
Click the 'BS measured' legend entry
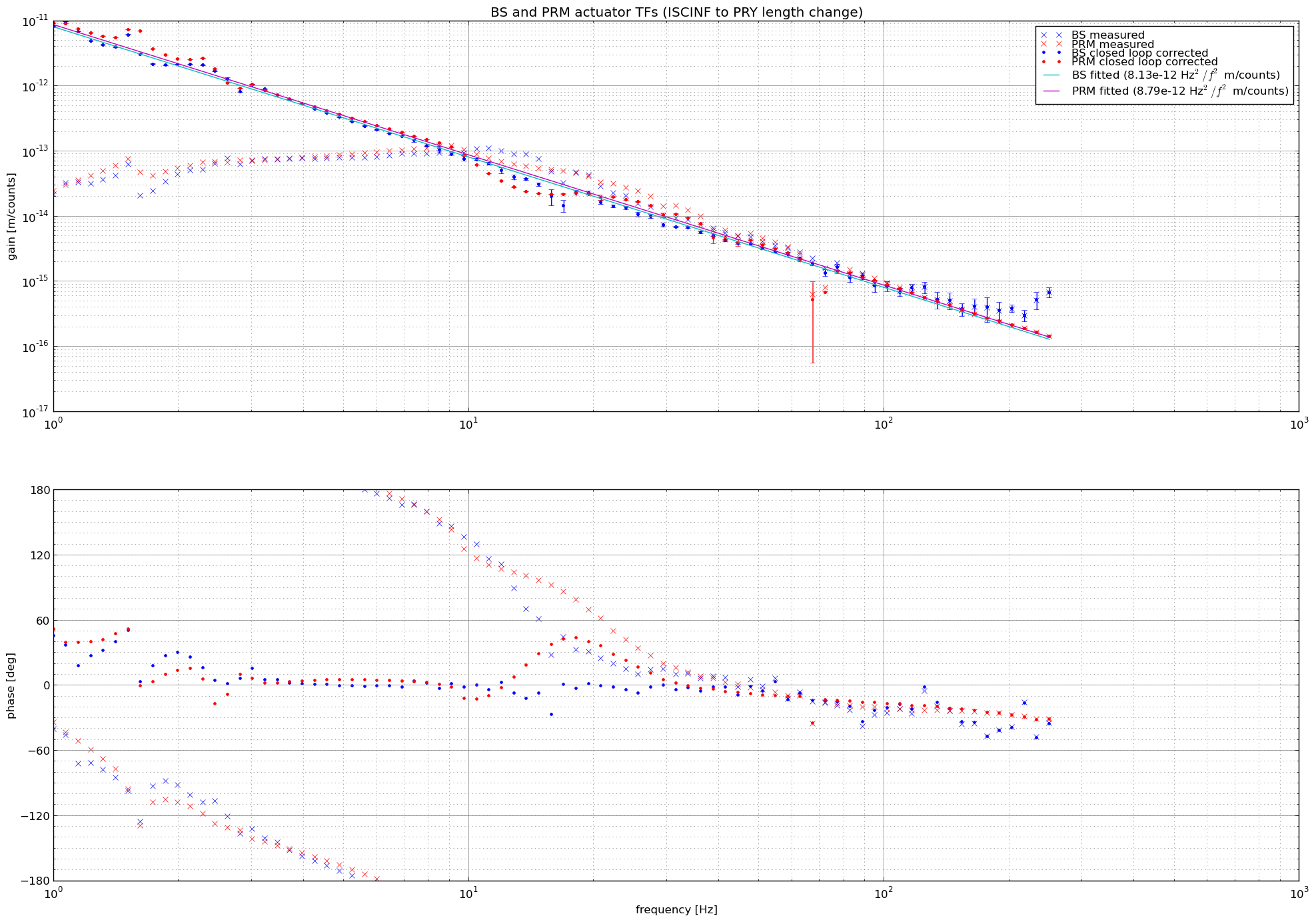coord(1107,35)
